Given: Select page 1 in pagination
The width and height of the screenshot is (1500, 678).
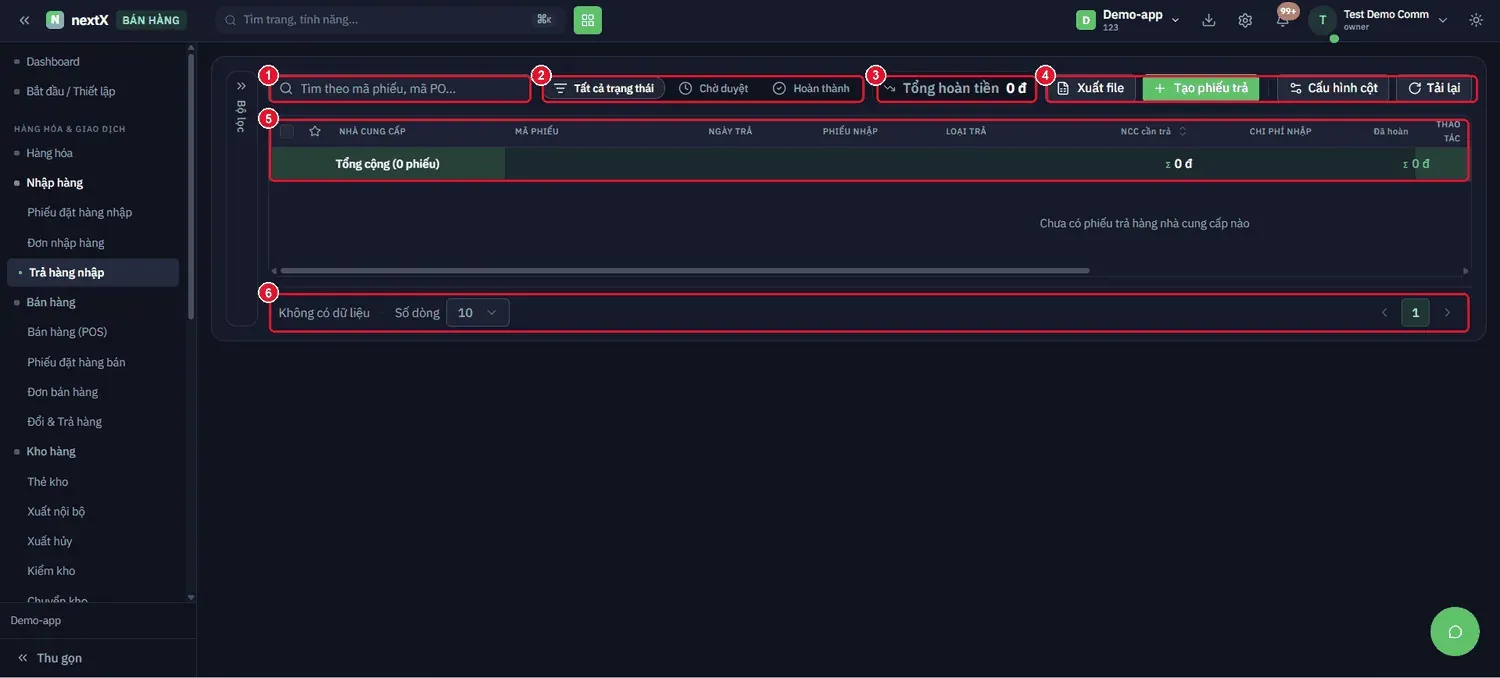Looking at the screenshot, I should [1415, 313].
